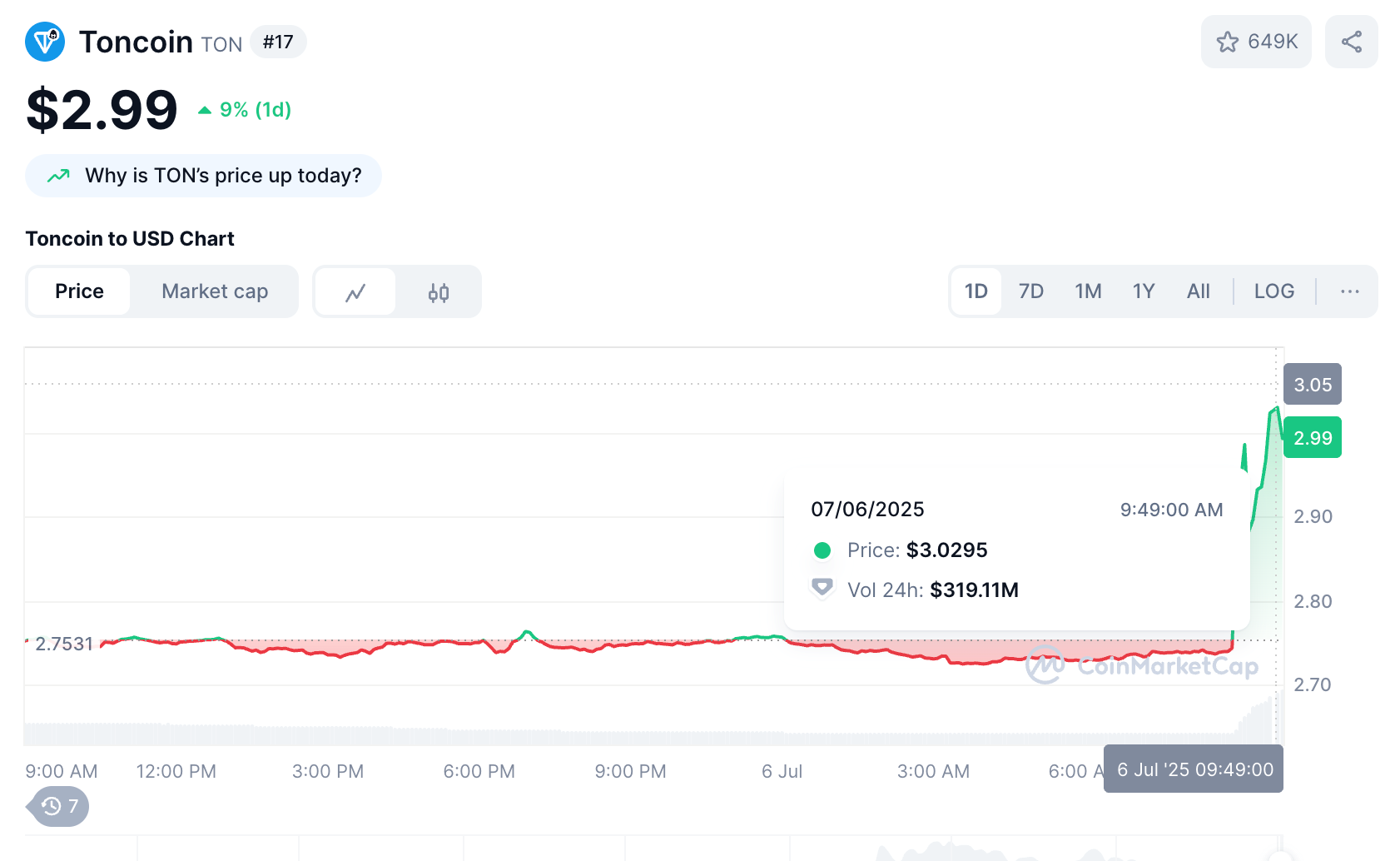This screenshot has height=861, width=1400.
Task: Set chart range to 7D
Action: 1031,291
